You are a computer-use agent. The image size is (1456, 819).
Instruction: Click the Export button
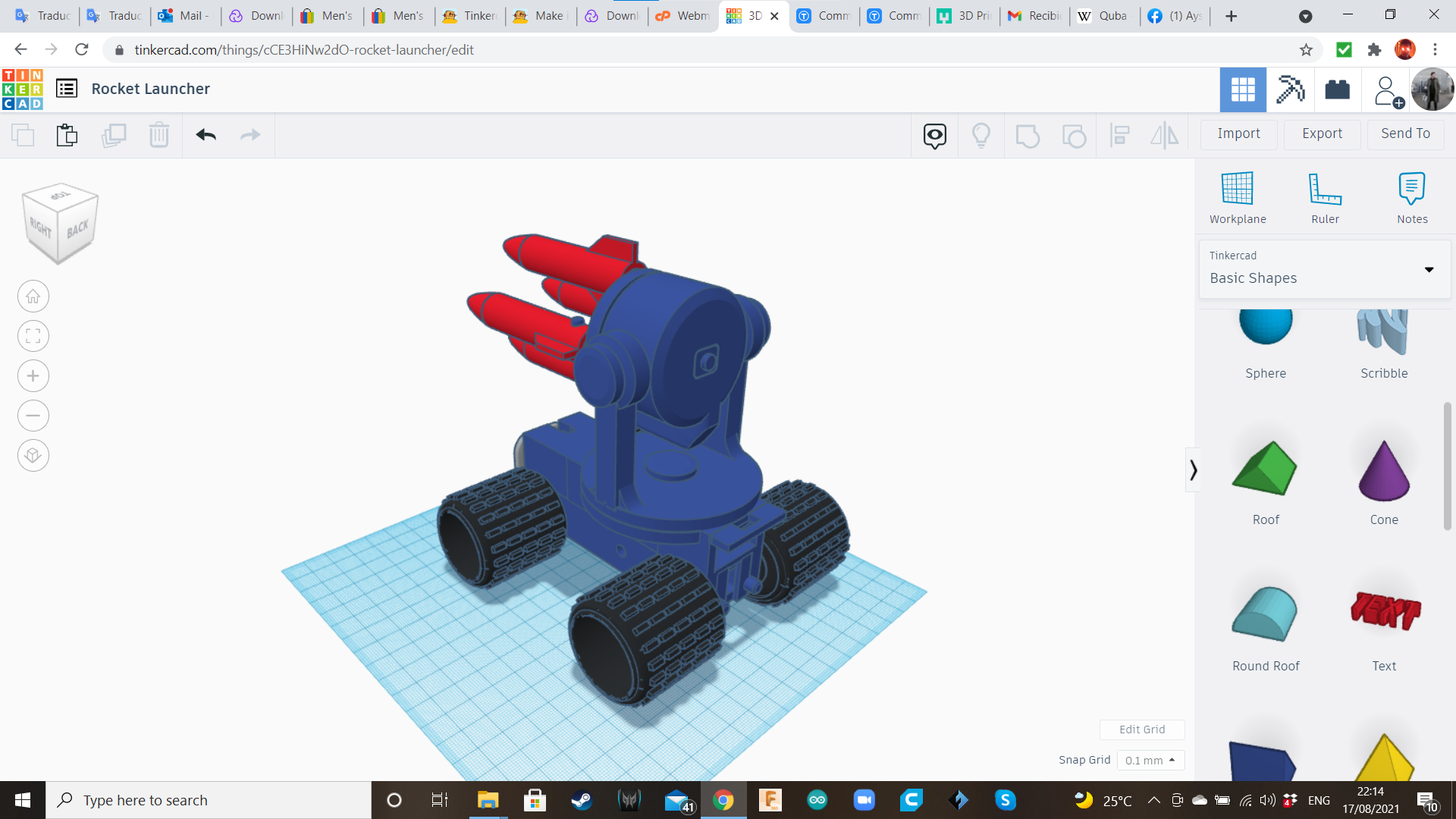[1322, 133]
